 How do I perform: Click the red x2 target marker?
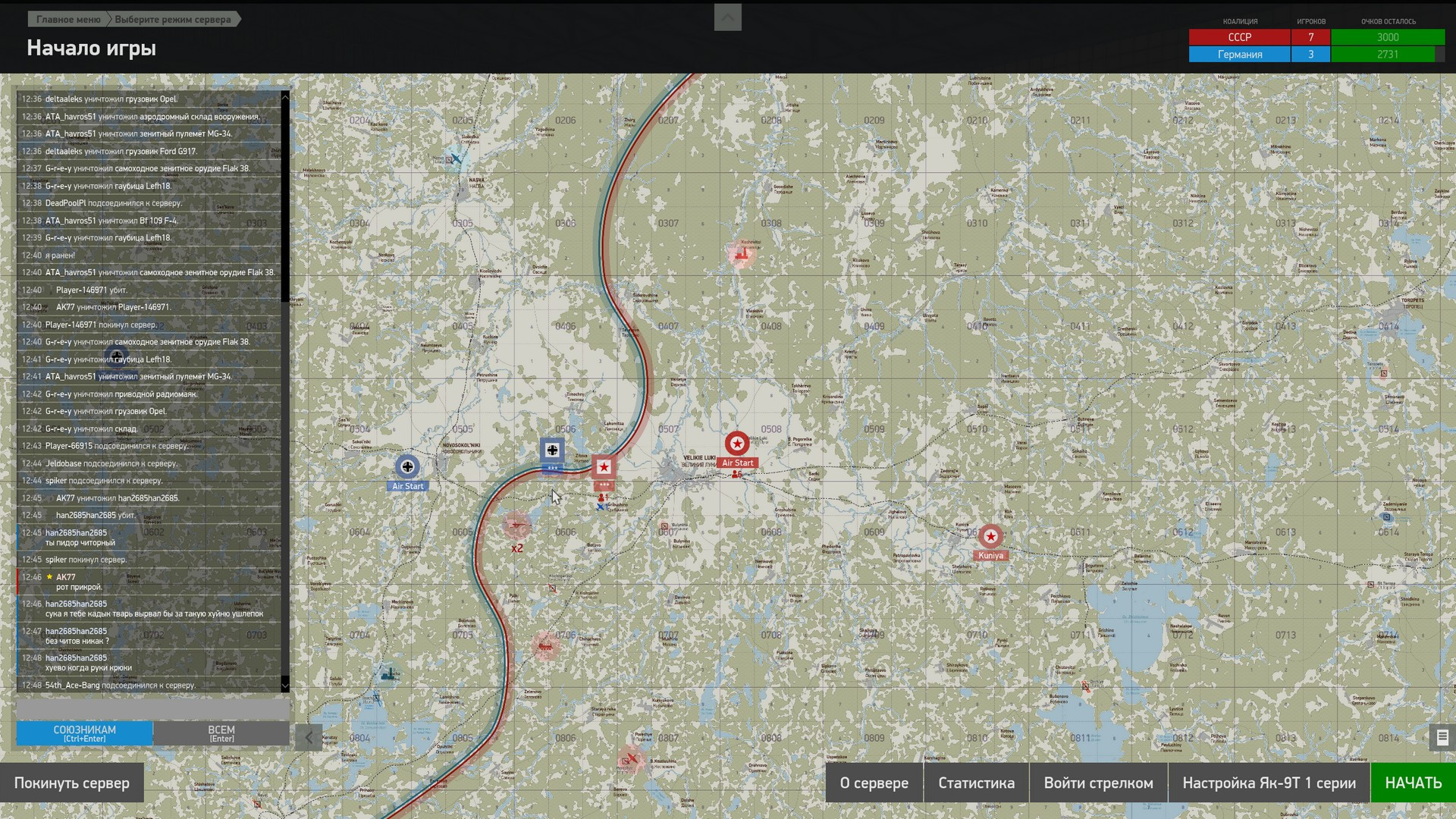[x=516, y=526]
